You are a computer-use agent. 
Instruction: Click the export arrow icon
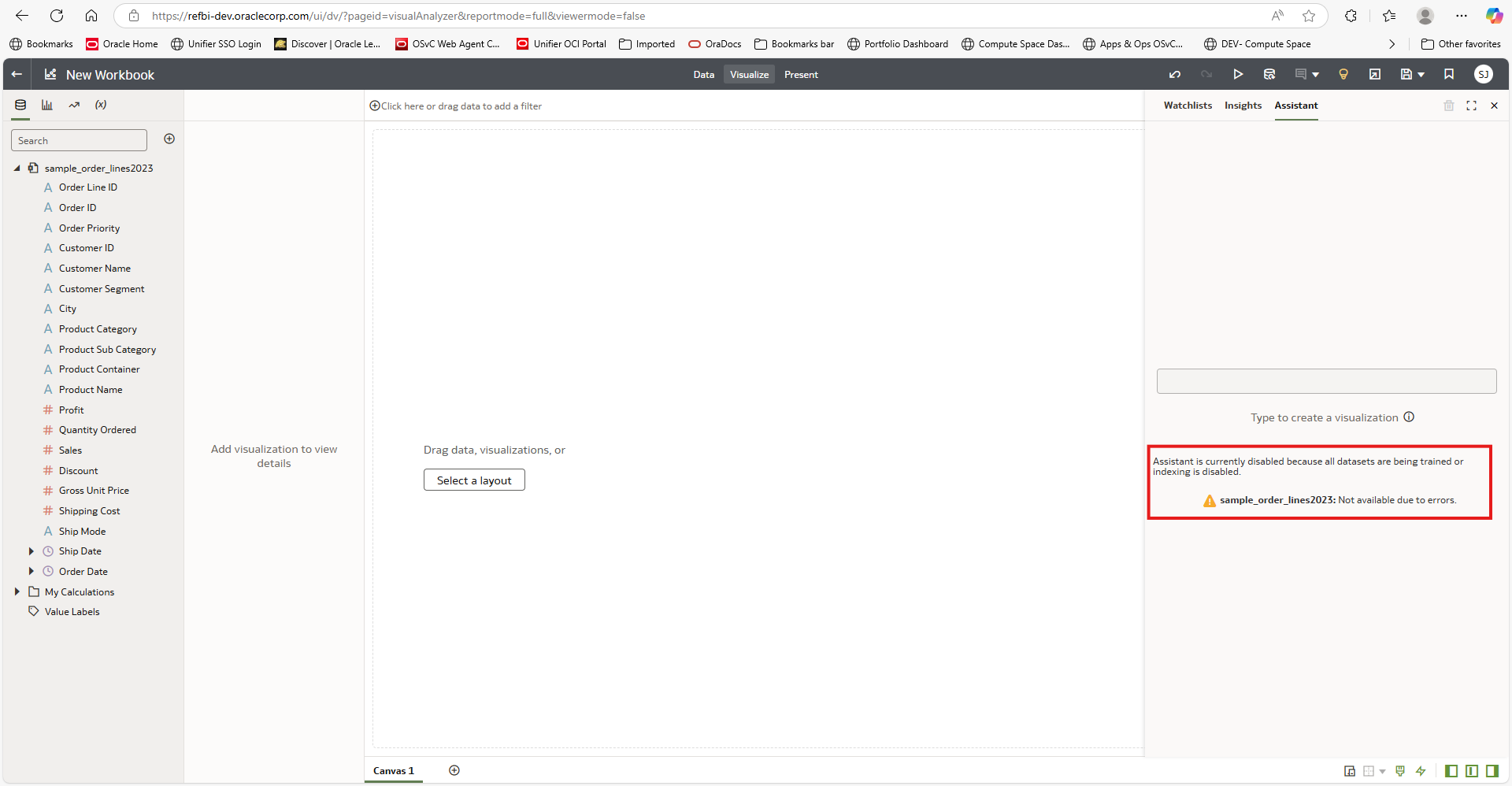click(x=1375, y=74)
